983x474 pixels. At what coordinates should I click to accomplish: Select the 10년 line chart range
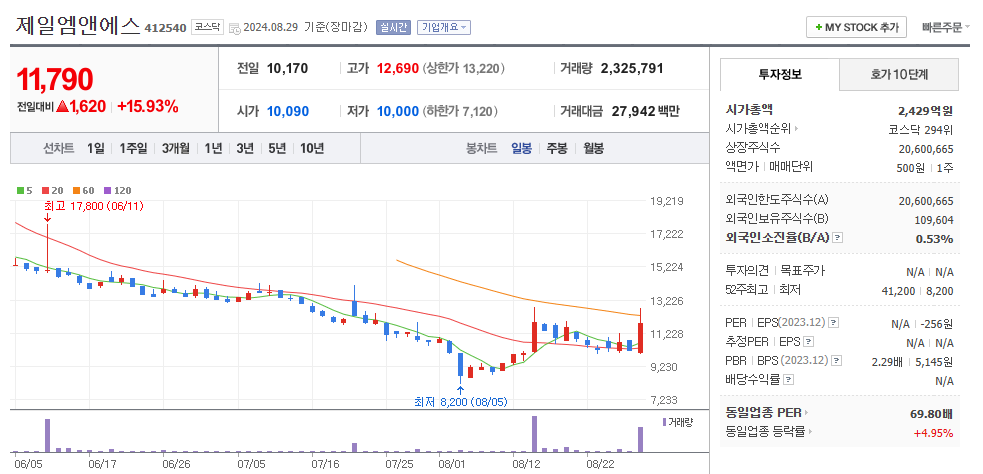[312, 149]
